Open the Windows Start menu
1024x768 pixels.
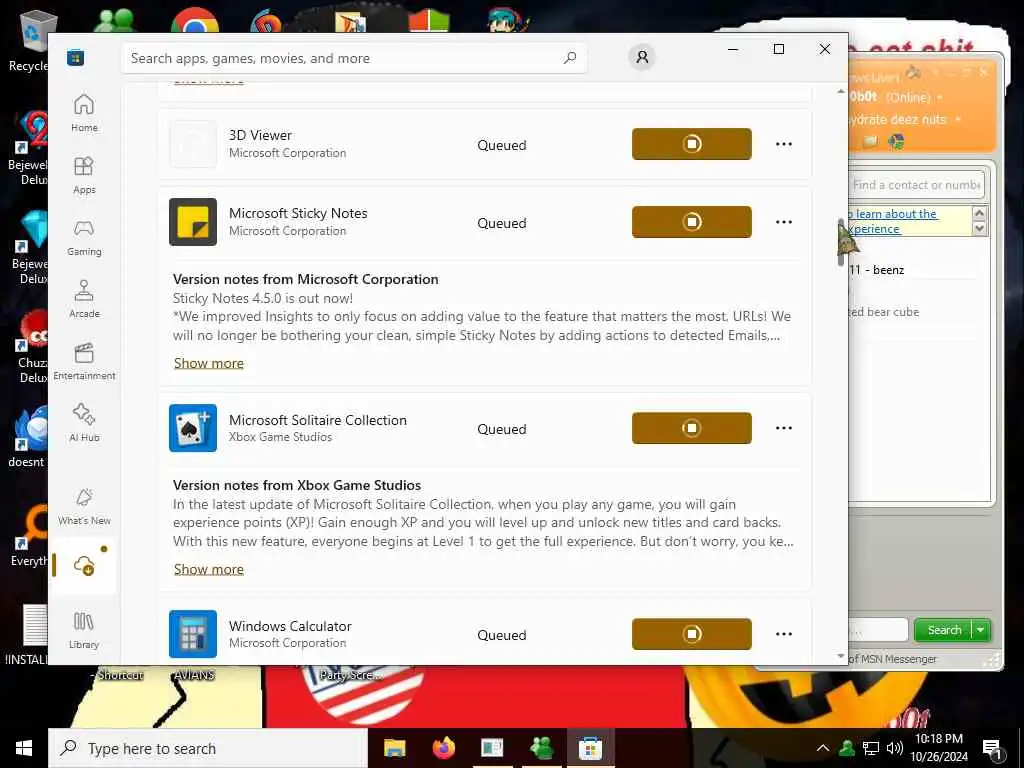pos(24,748)
